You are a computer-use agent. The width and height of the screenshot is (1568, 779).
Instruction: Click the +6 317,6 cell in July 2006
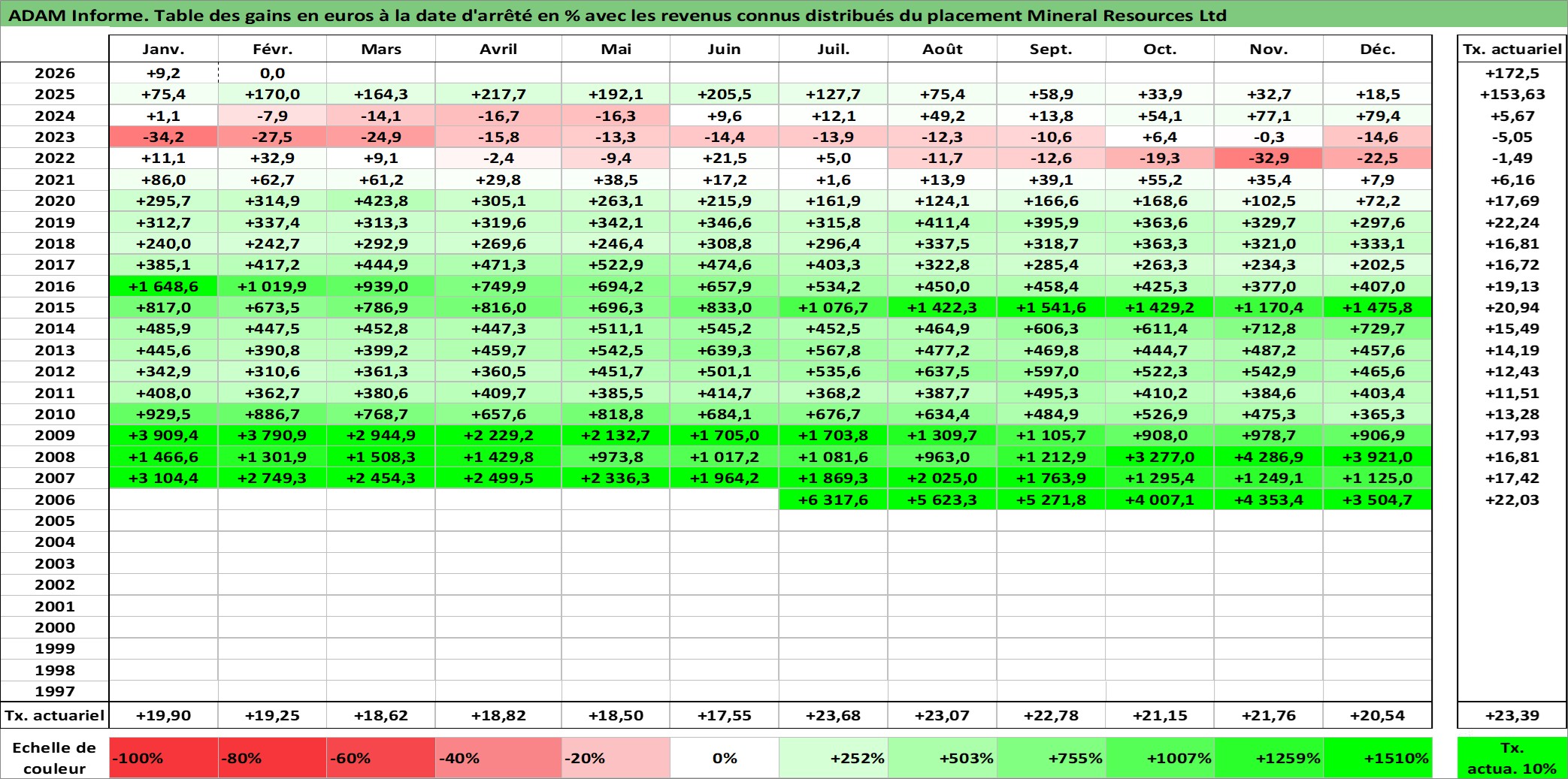(x=833, y=500)
